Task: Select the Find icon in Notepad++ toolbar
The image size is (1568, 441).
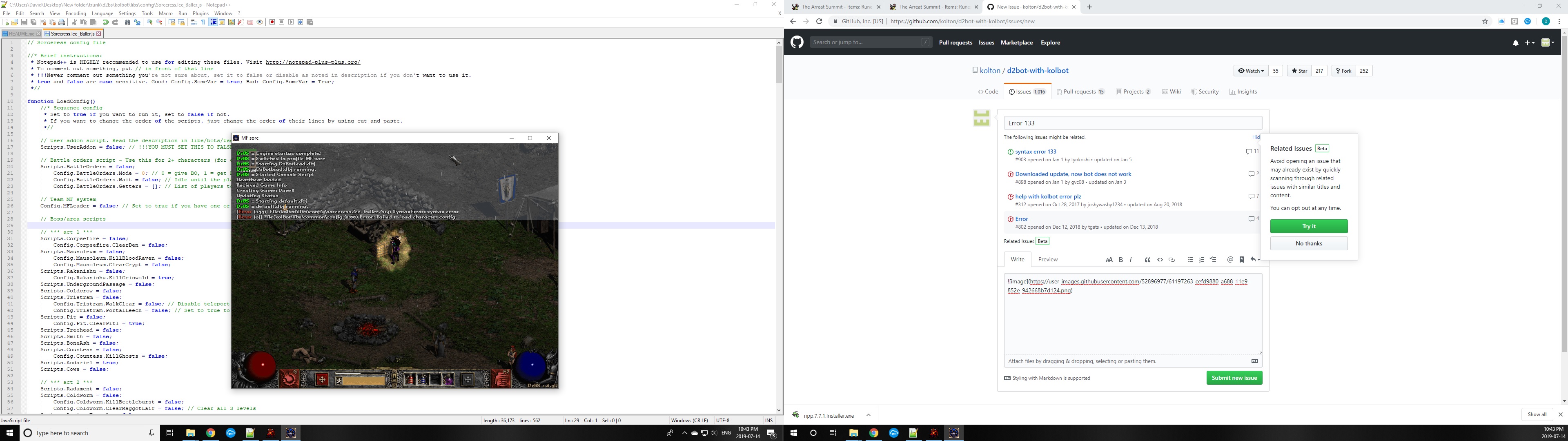Action: point(128,22)
